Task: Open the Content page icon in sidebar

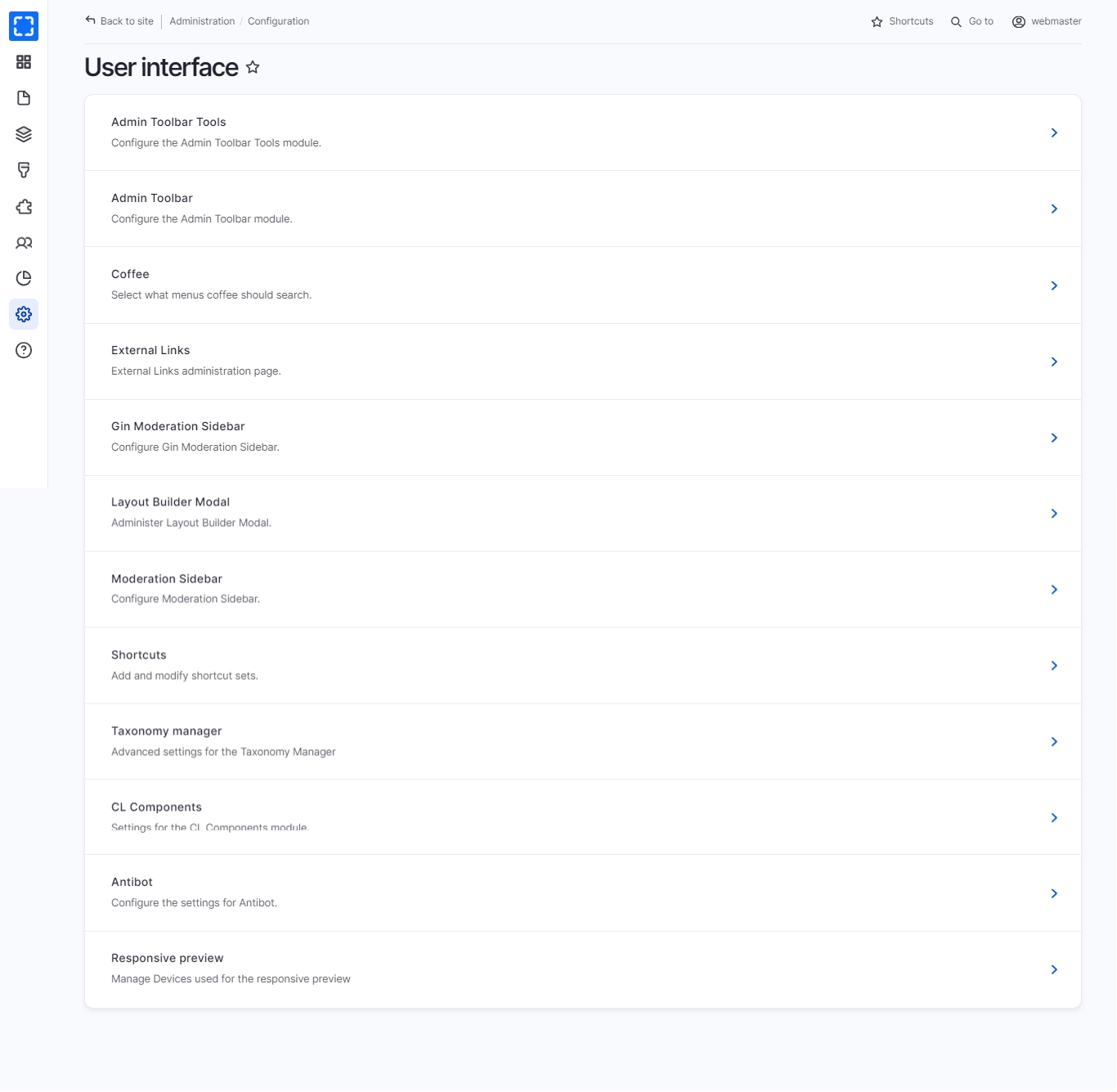Action: point(24,98)
